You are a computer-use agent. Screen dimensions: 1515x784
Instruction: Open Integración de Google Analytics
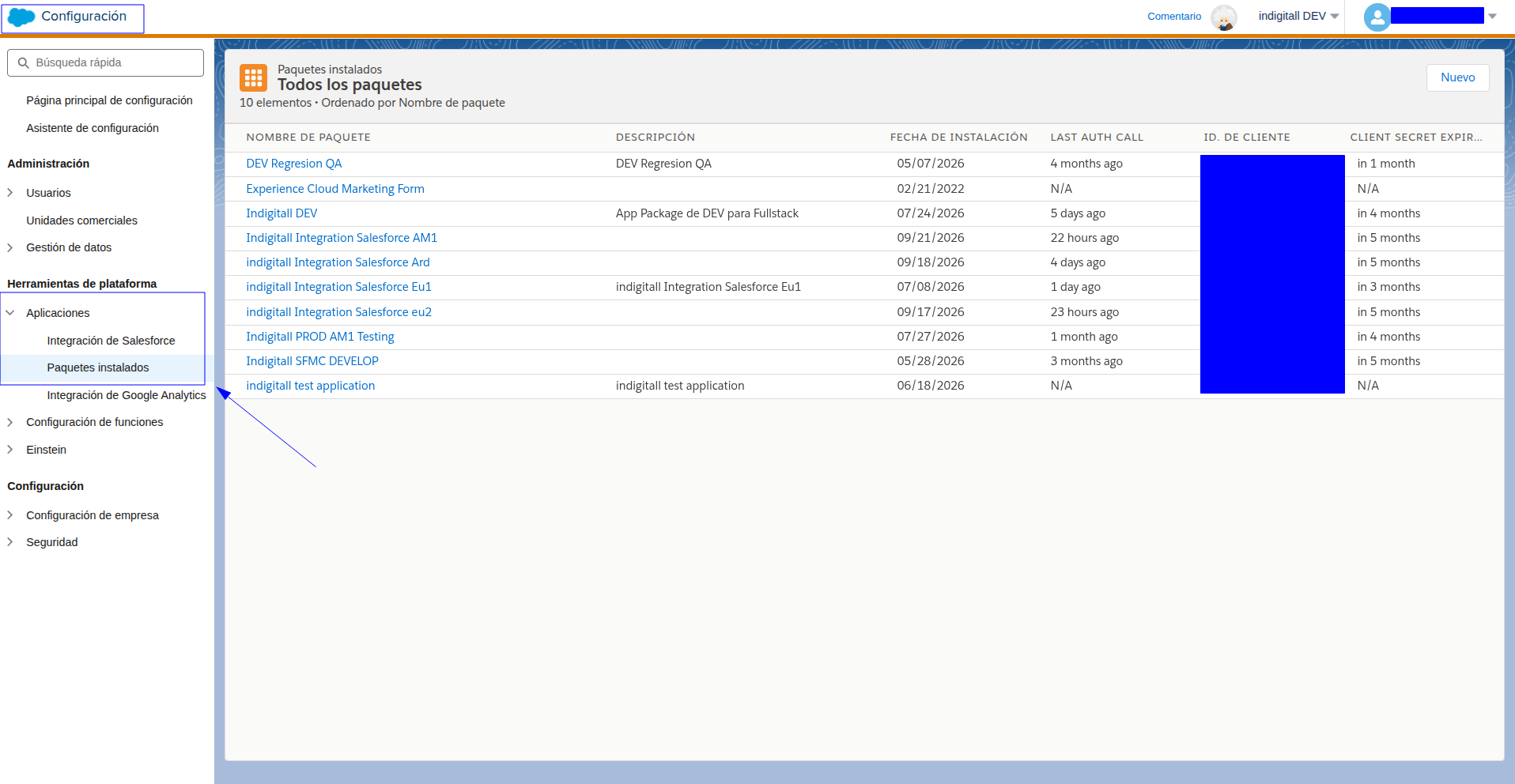click(x=127, y=395)
